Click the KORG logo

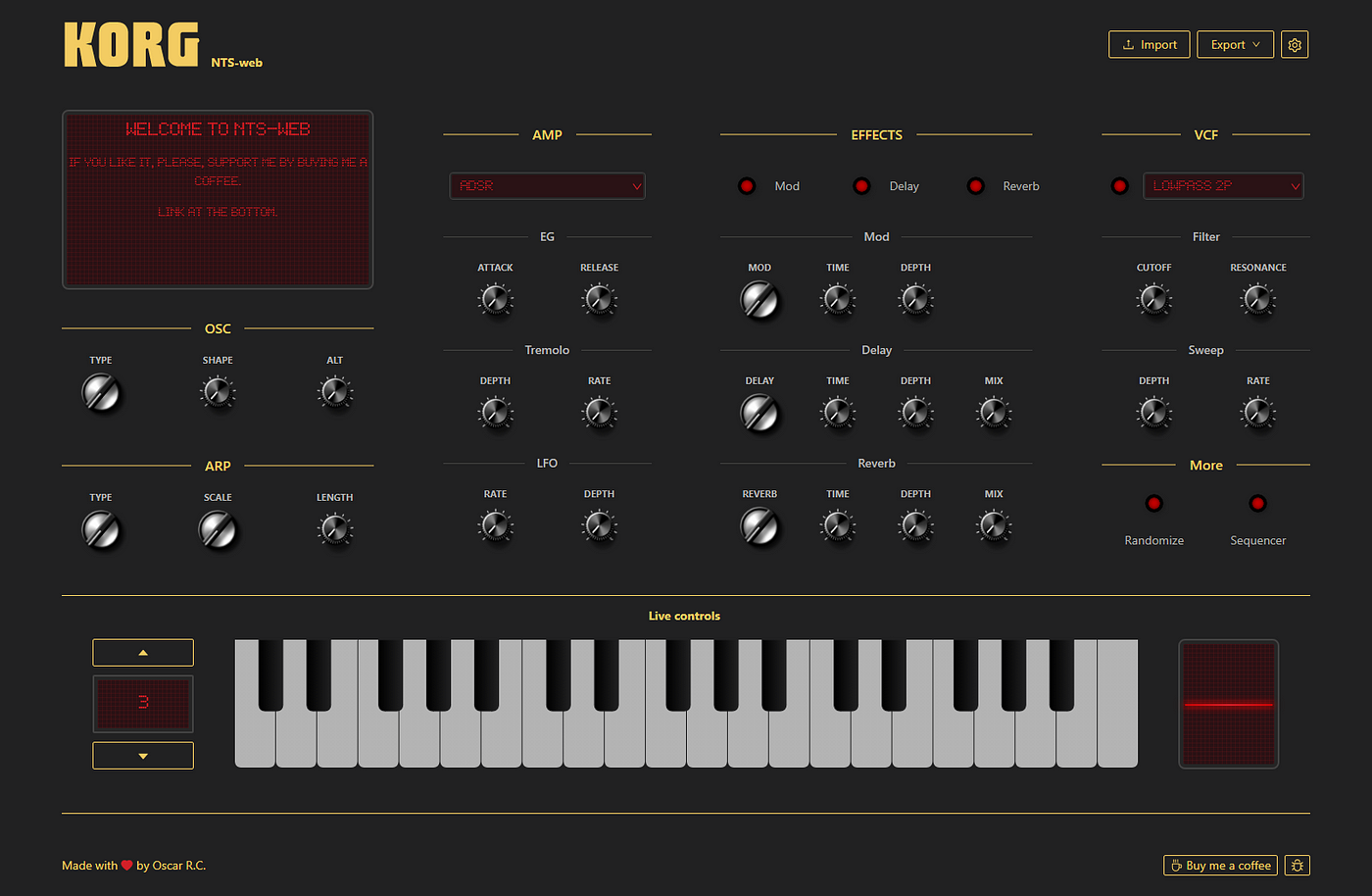pyautogui.click(x=131, y=45)
